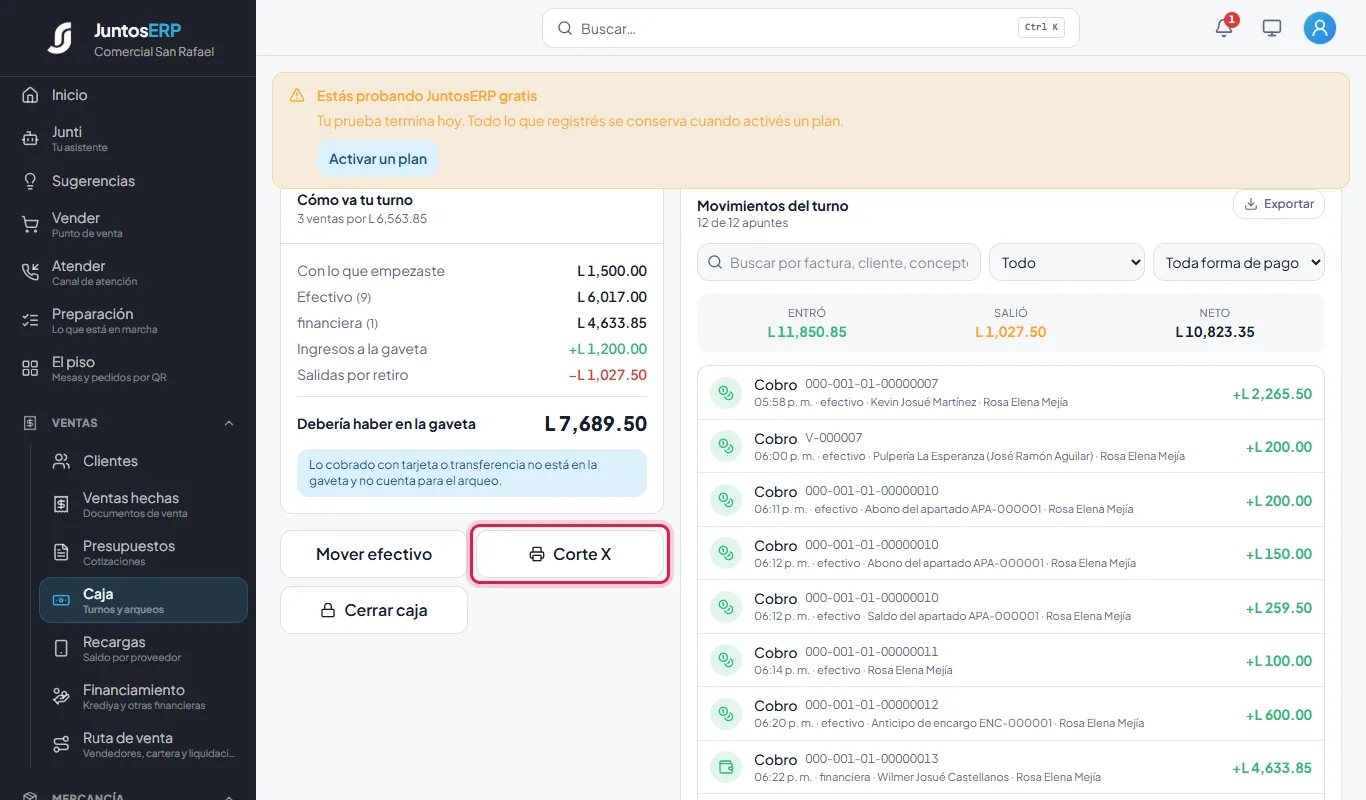Open the user profile avatar

[1320, 28]
